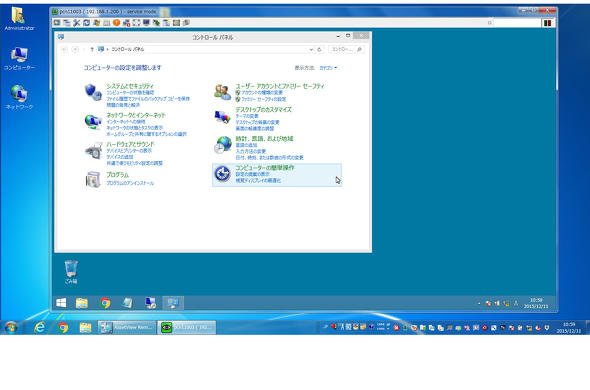Open テーマの変更 link

point(247,116)
